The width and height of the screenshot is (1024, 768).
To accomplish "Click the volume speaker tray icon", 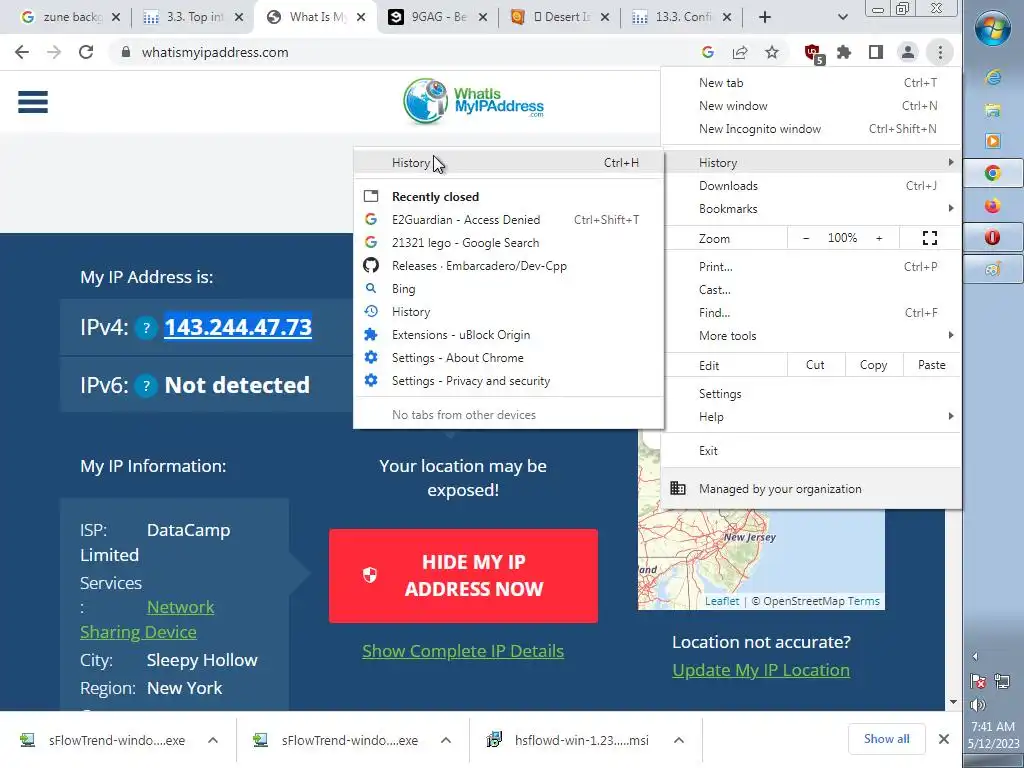I will click(x=978, y=705).
